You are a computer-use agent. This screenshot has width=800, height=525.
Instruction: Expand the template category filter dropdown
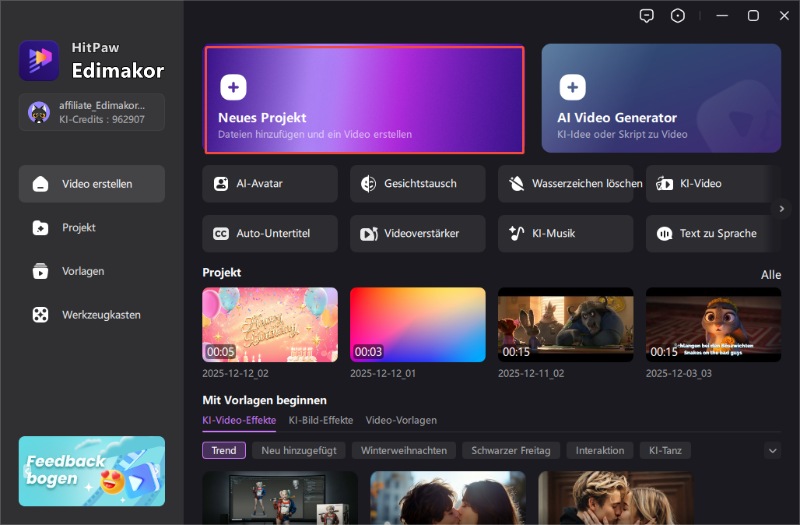click(772, 451)
